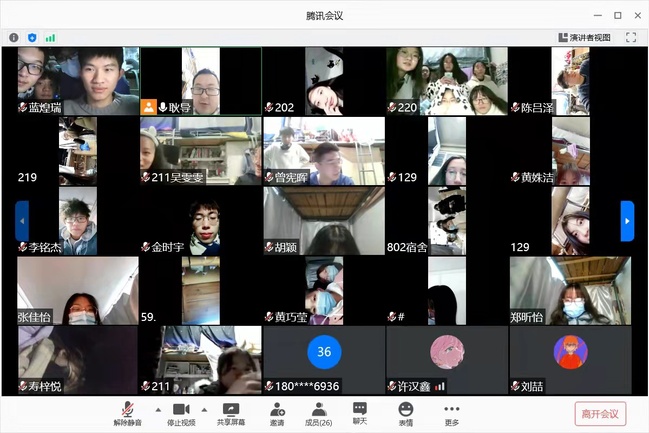Start screen sharing via 共享屏幕
649x433 pixels.
pyautogui.click(x=231, y=413)
